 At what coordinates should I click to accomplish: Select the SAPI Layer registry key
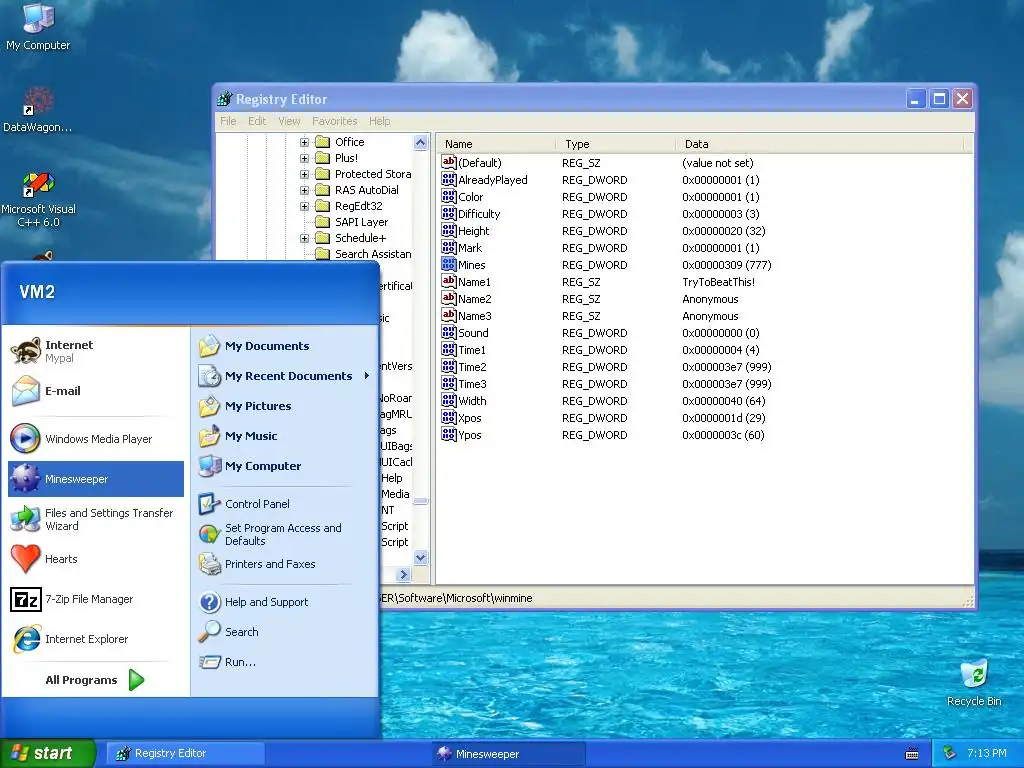(361, 222)
